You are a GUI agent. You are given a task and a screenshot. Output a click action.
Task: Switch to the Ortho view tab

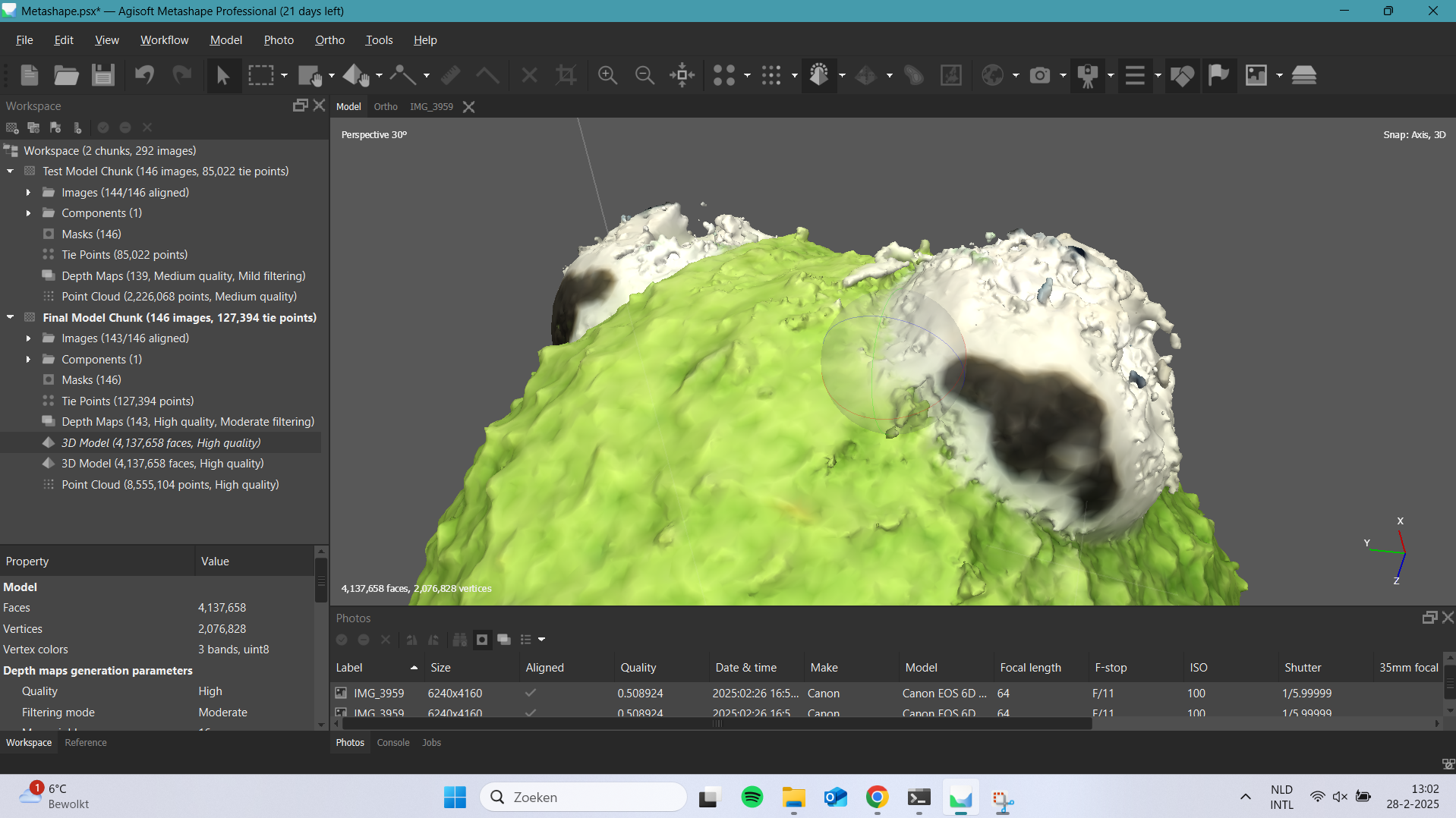click(385, 107)
